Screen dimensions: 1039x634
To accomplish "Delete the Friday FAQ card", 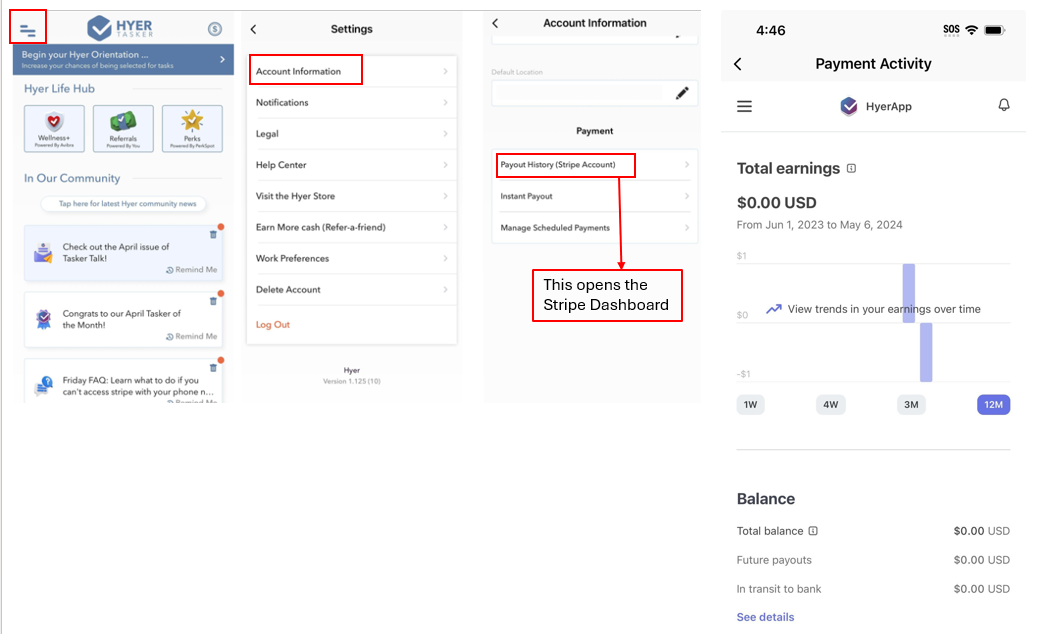I will click(213, 368).
